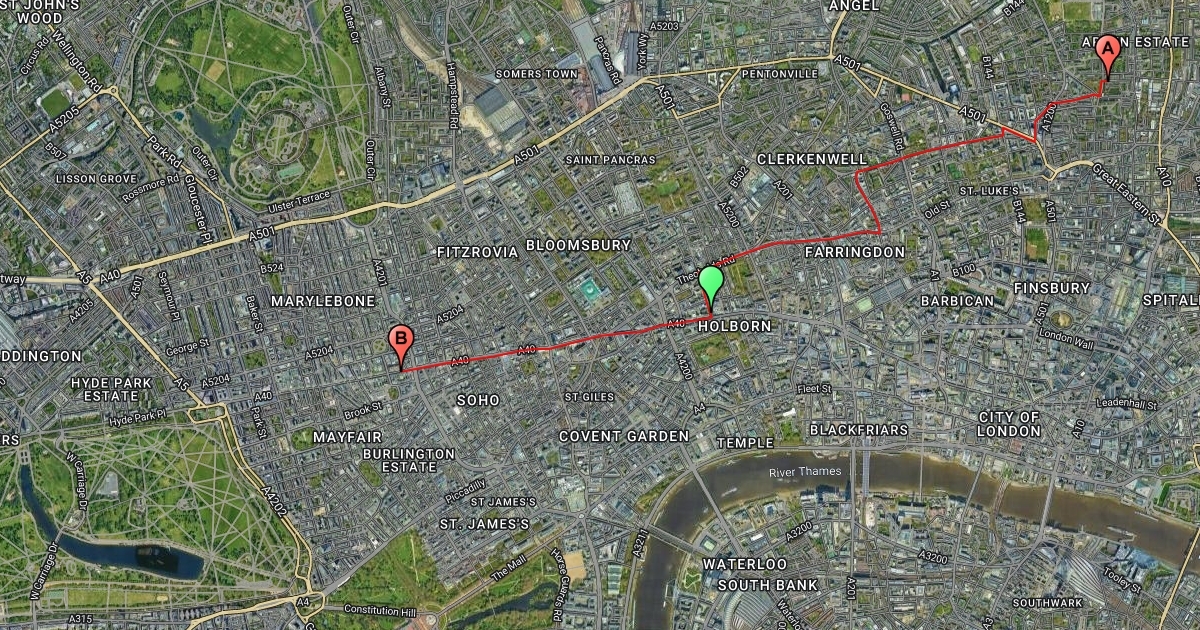Click the FITZROVIA label
1200x630 pixels.
click(474, 253)
